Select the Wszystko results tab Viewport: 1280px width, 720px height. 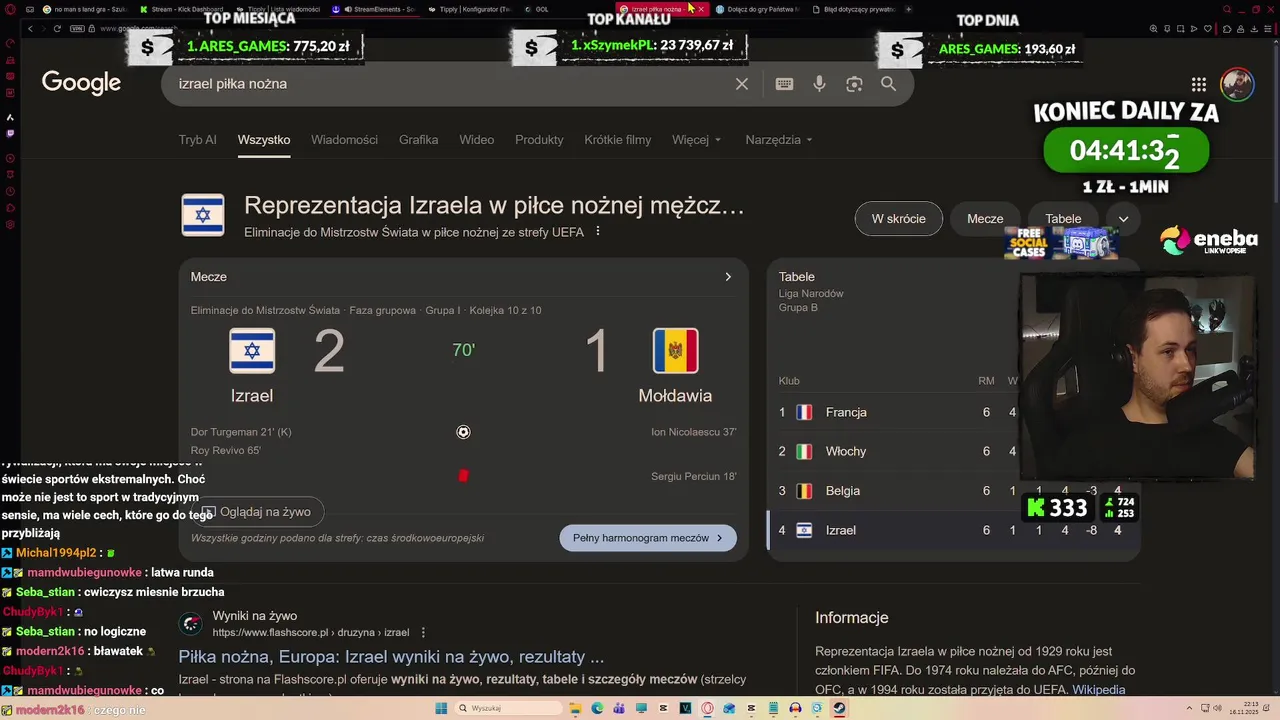[x=264, y=140]
